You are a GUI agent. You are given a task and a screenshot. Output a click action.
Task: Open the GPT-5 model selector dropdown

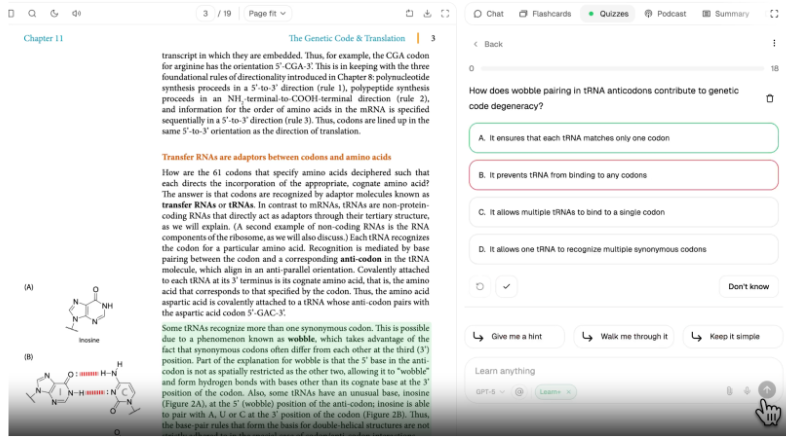click(x=488, y=391)
